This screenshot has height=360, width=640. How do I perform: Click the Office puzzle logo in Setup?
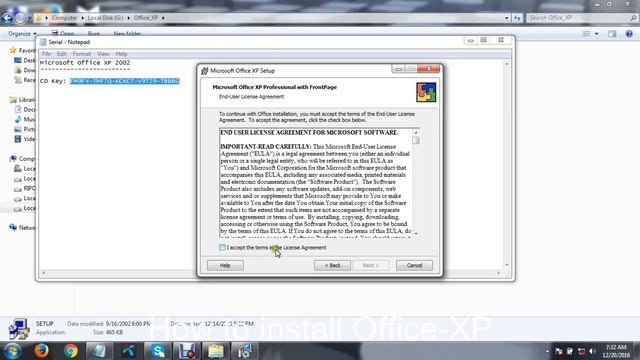coord(426,92)
